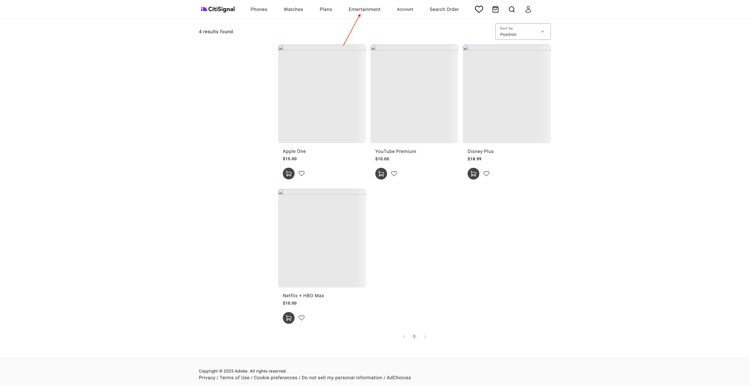Screen dimensions: 750x386
Task: Go to next results page arrow
Action: click(x=424, y=337)
